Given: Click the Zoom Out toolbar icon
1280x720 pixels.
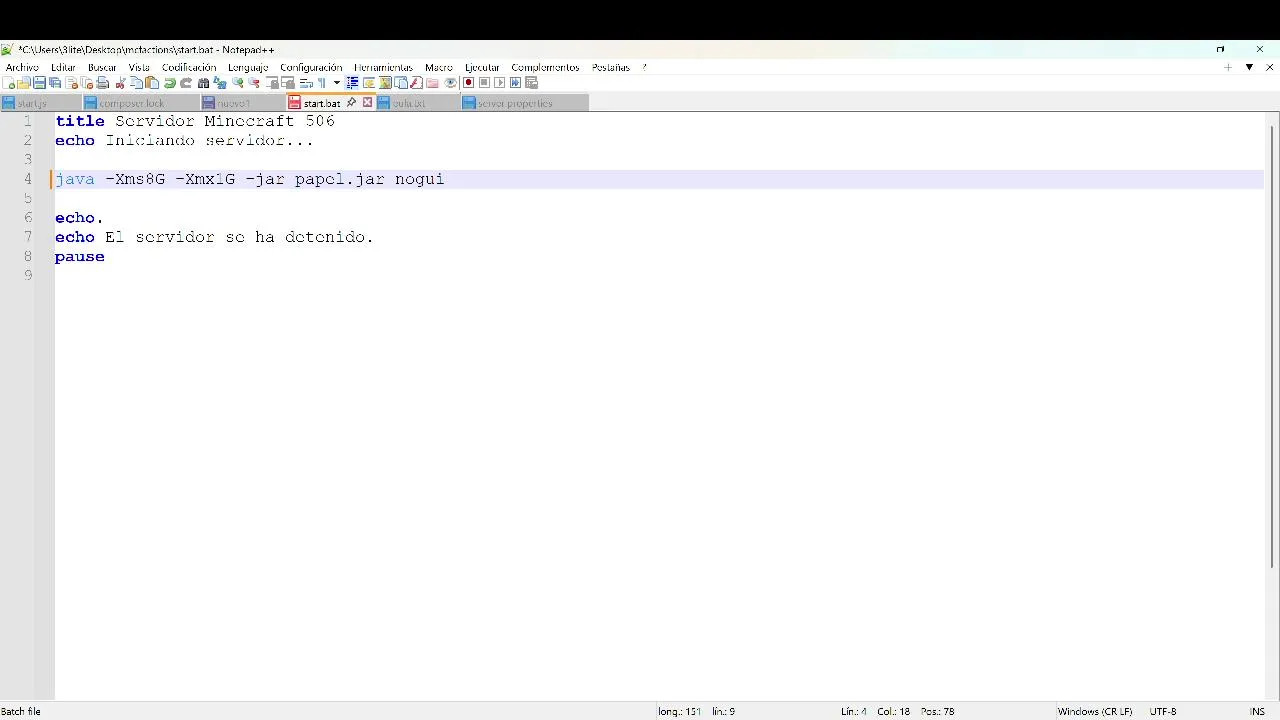Looking at the screenshot, I should click(254, 83).
